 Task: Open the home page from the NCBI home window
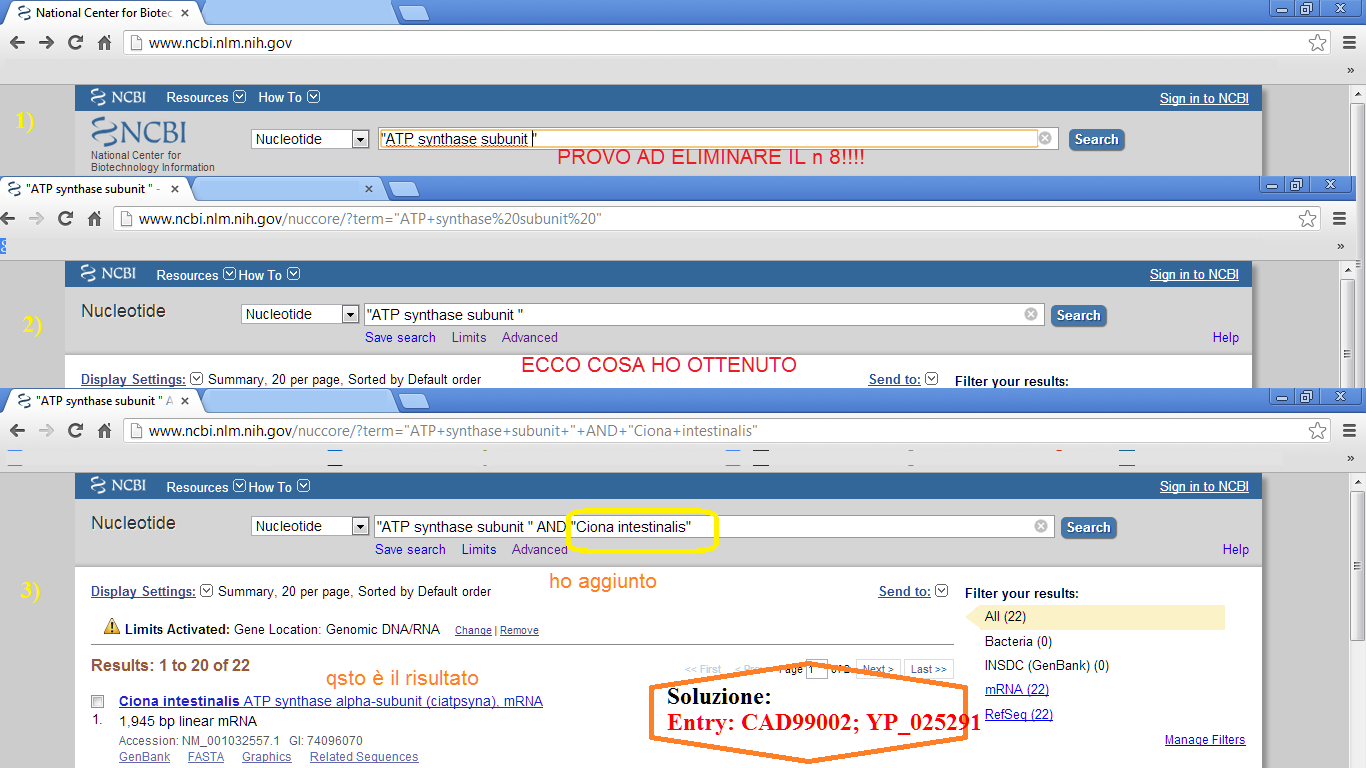104,43
